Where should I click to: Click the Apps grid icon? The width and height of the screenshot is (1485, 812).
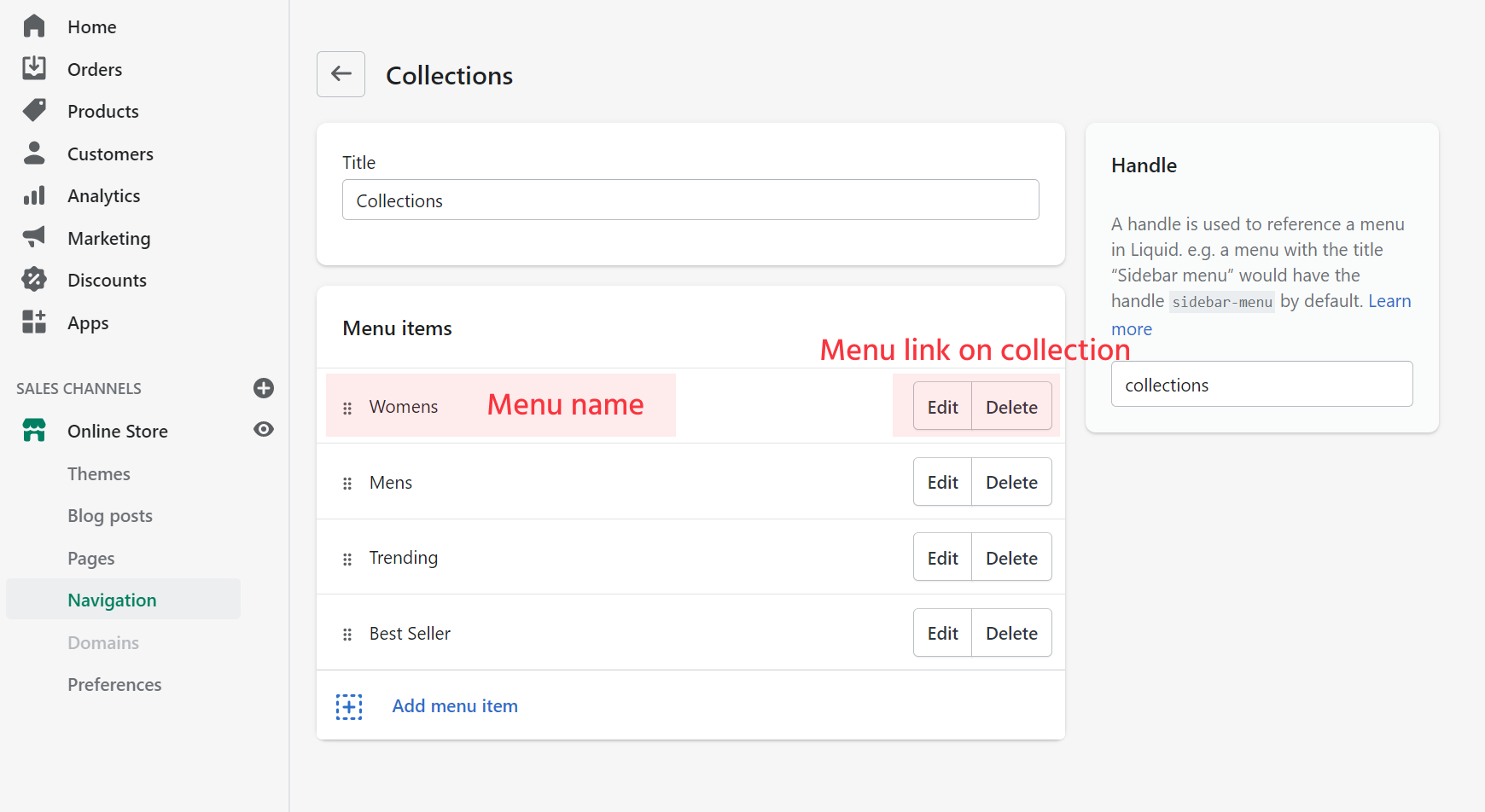click(x=34, y=322)
